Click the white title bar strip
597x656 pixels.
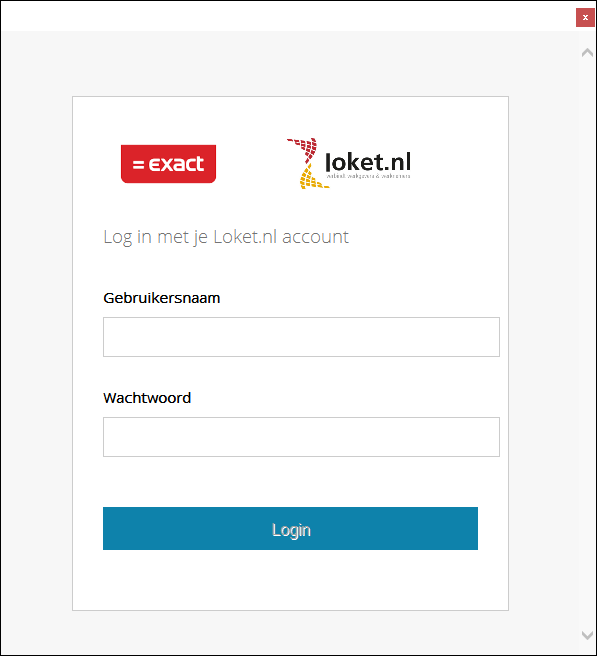pyautogui.click(x=288, y=16)
